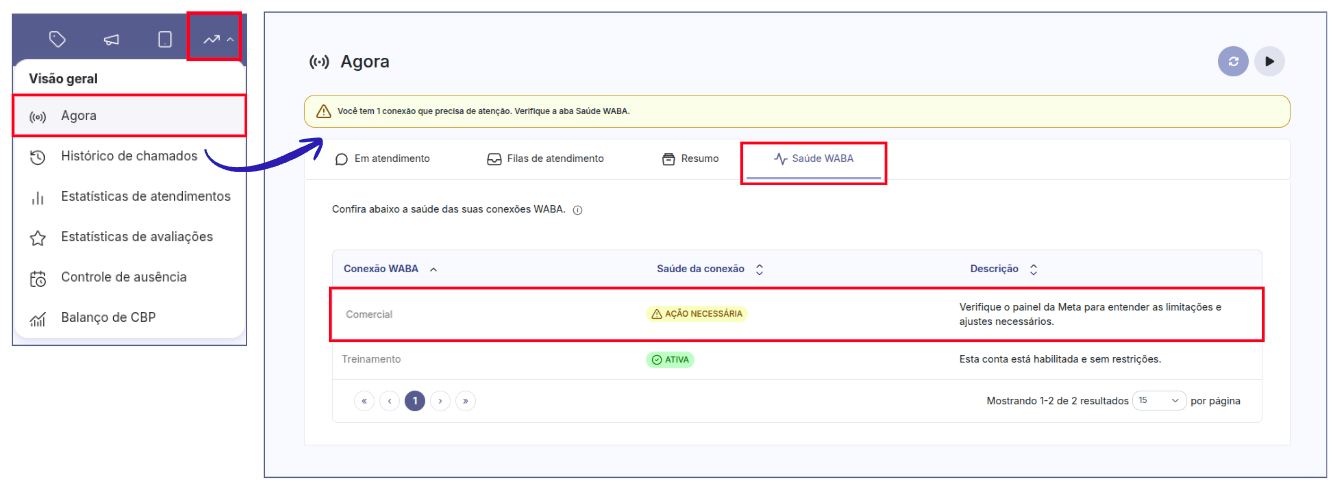
Task: Open Balanço de CBP
Action: pyautogui.click(x=108, y=317)
